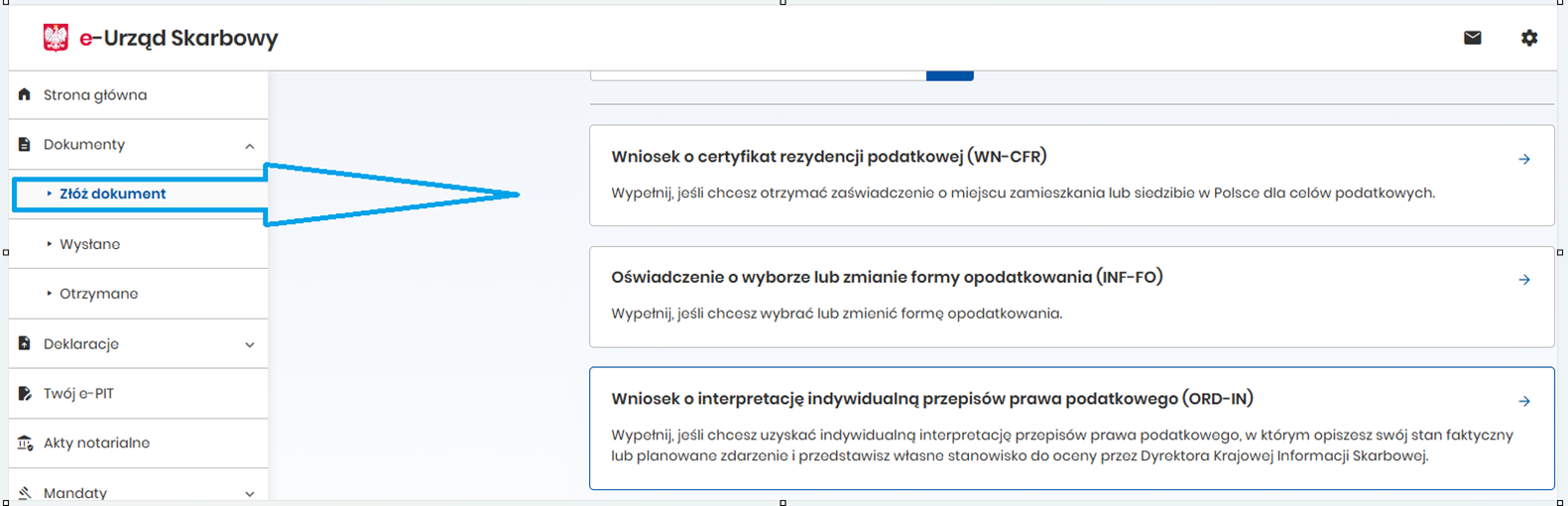Click the search input field
1568x506 pixels.
(758, 75)
